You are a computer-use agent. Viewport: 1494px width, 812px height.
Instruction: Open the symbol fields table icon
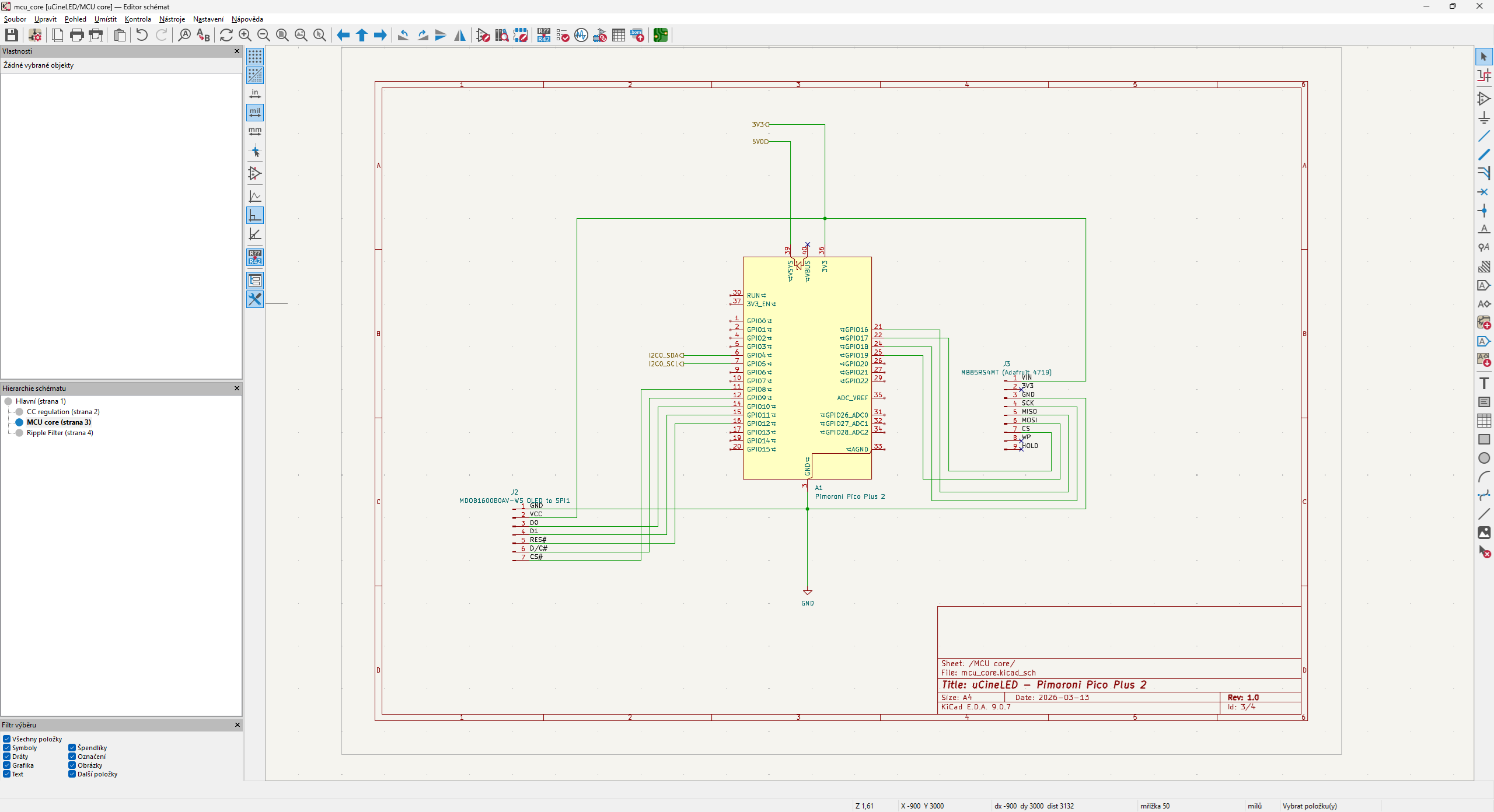pyautogui.click(x=619, y=36)
